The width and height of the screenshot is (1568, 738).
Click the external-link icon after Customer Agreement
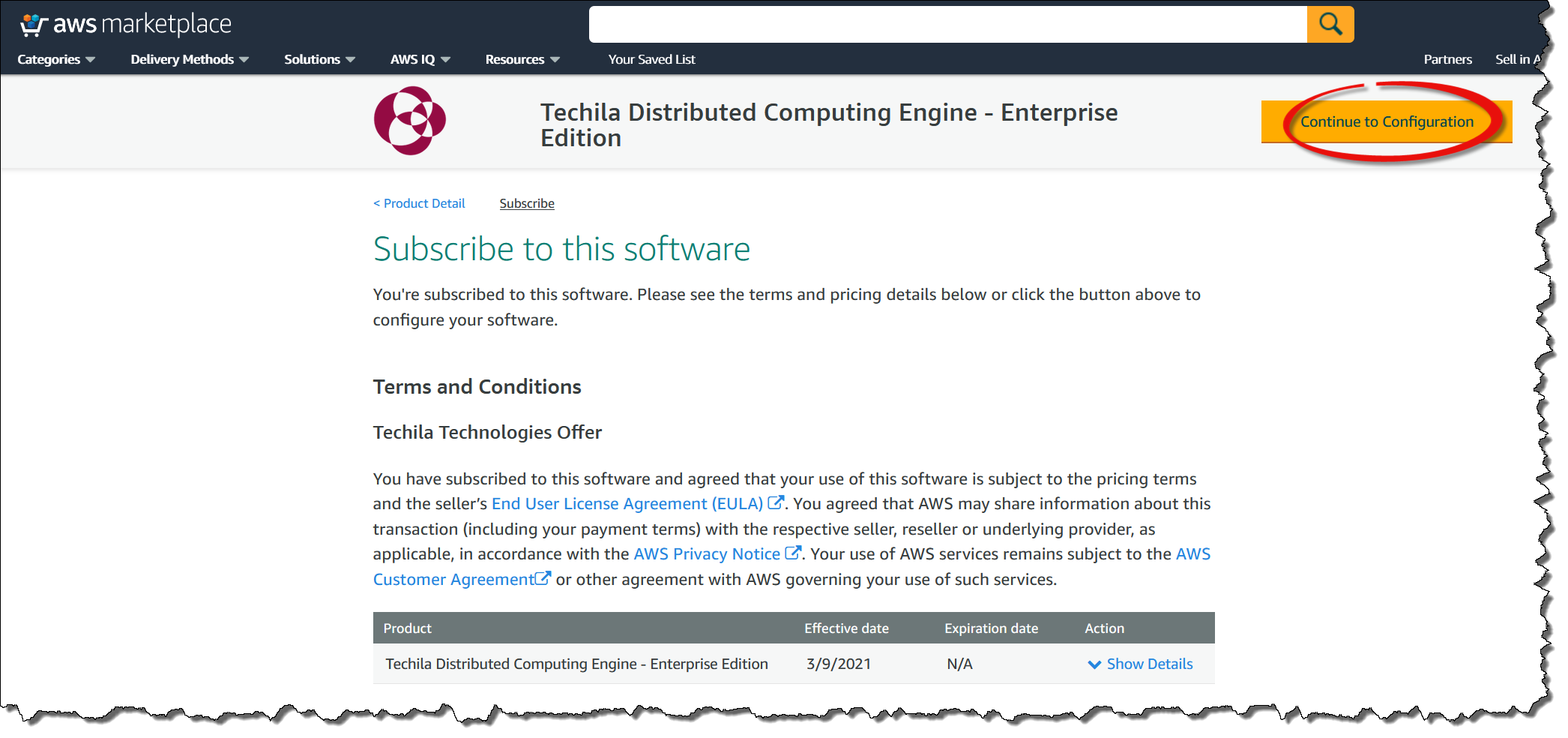543,579
